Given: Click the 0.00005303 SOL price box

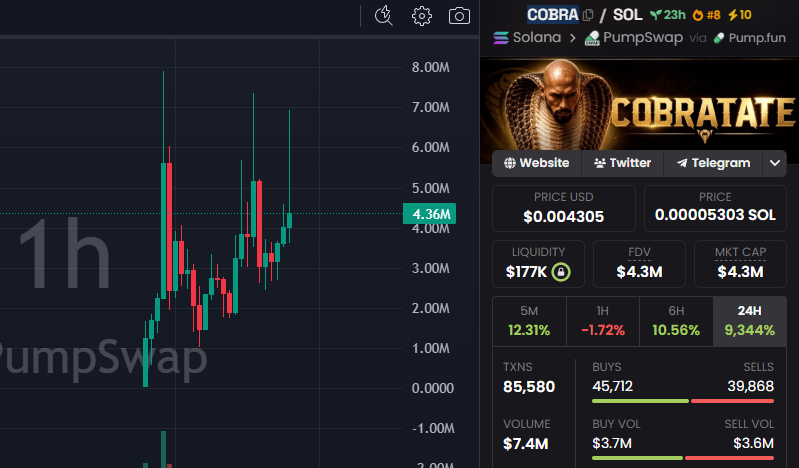Looking at the screenshot, I should point(715,209).
